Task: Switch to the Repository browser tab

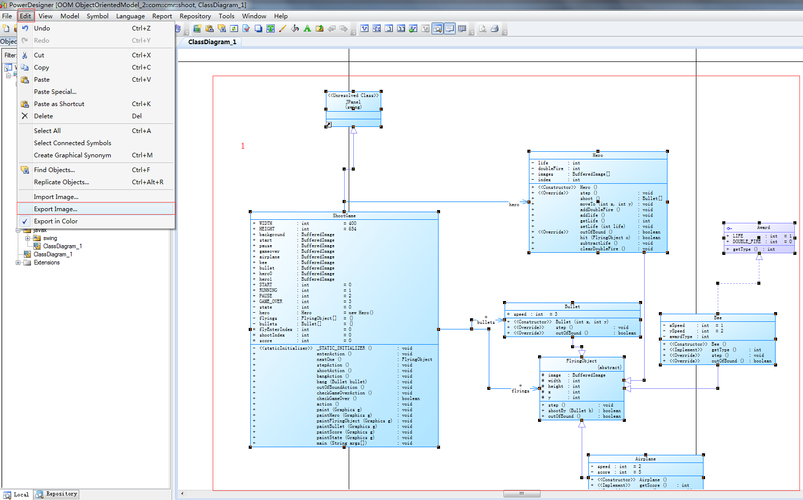Action: coord(57,494)
